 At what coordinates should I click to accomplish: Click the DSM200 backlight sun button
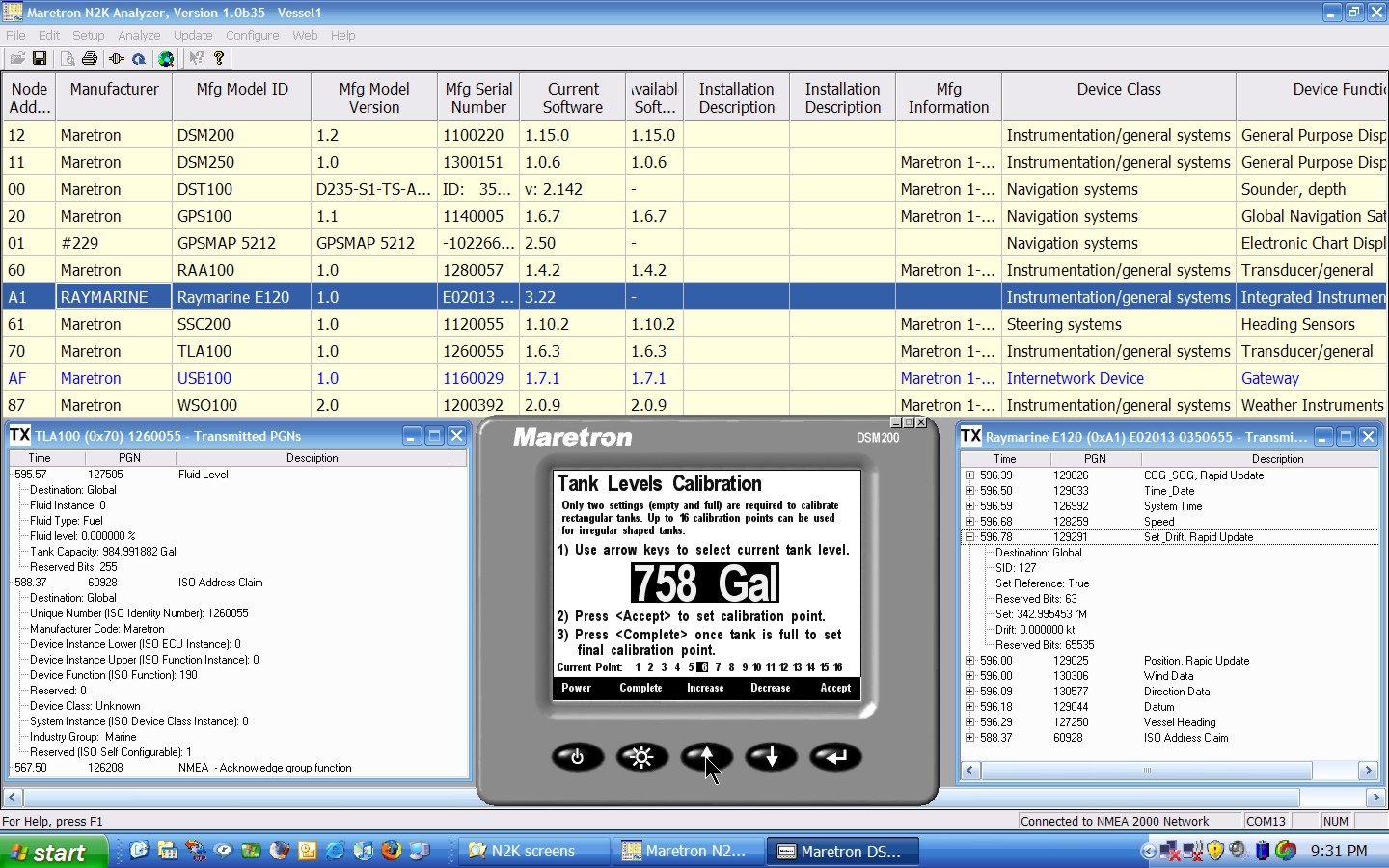pyautogui.click(x=642, y=757)
